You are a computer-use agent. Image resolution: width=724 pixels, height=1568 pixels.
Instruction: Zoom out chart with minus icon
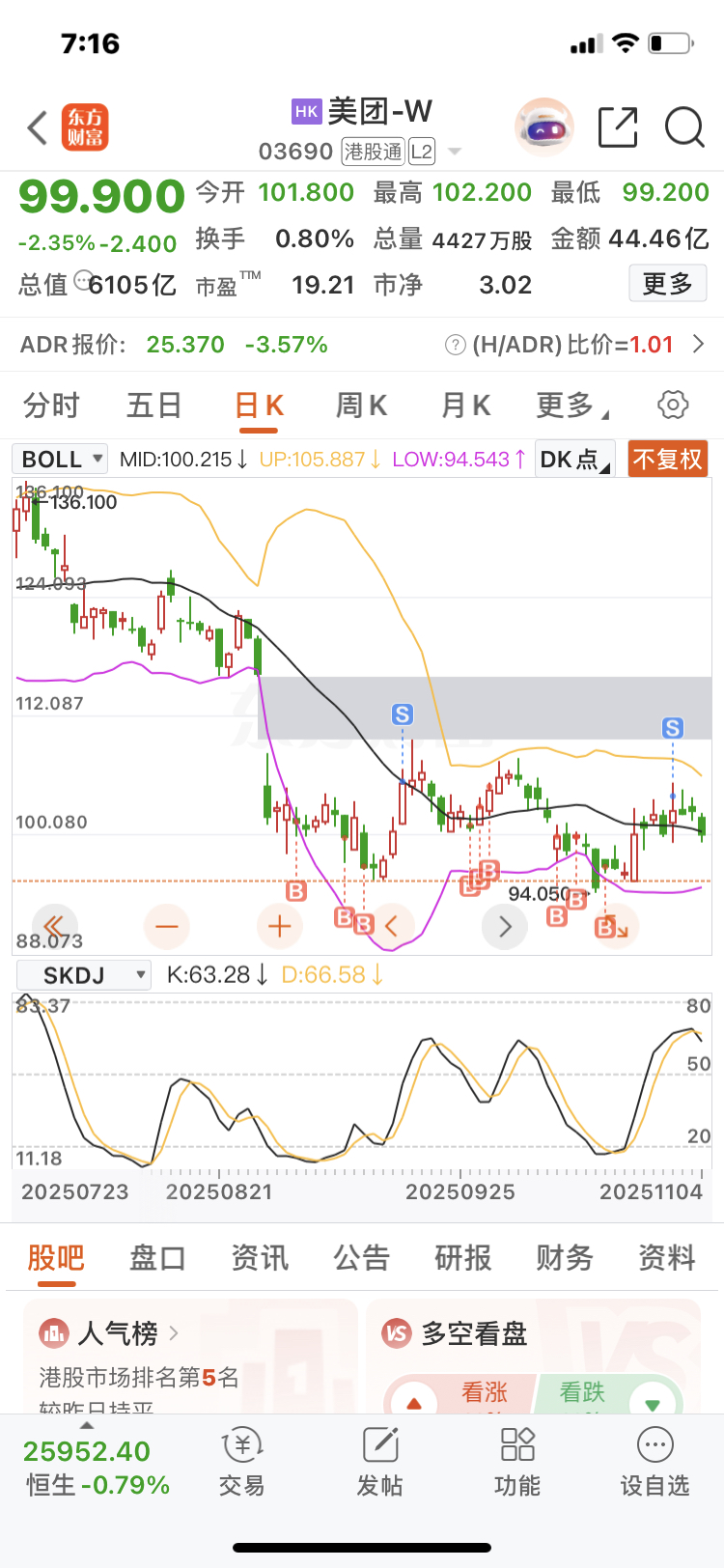(x=167, y=927)
